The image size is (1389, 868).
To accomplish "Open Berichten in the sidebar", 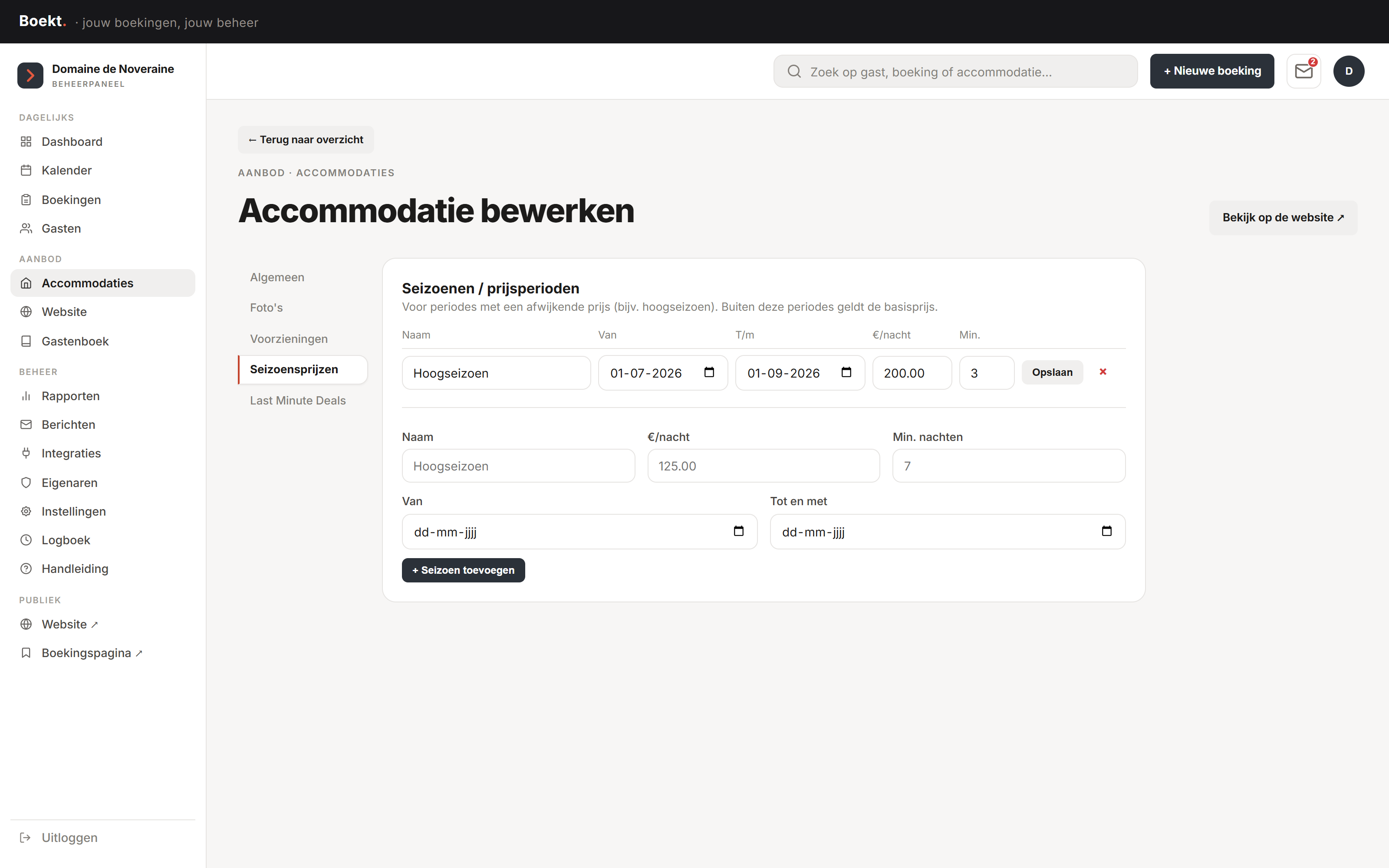I will coord(103,424).
